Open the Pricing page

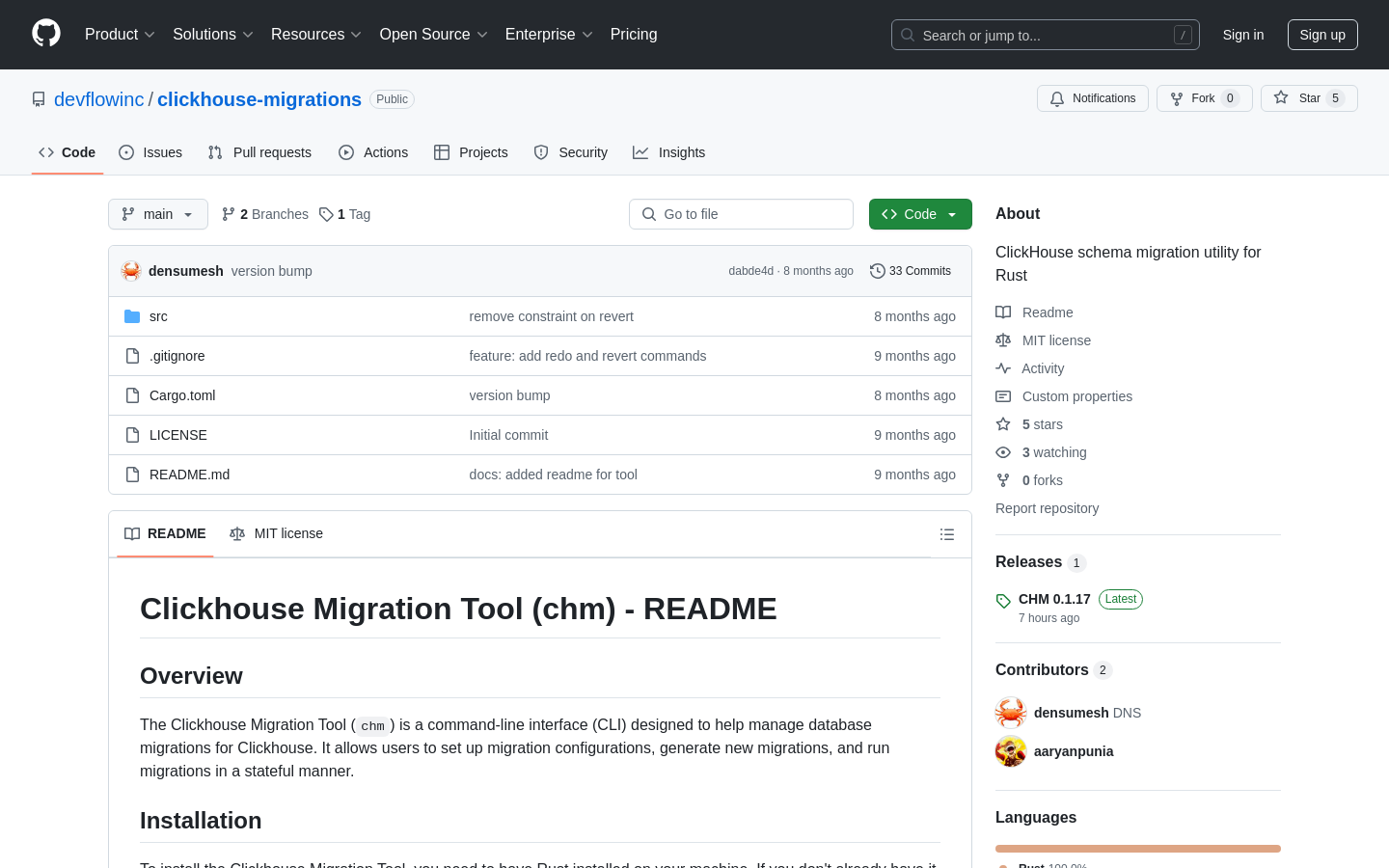[634, 35]
